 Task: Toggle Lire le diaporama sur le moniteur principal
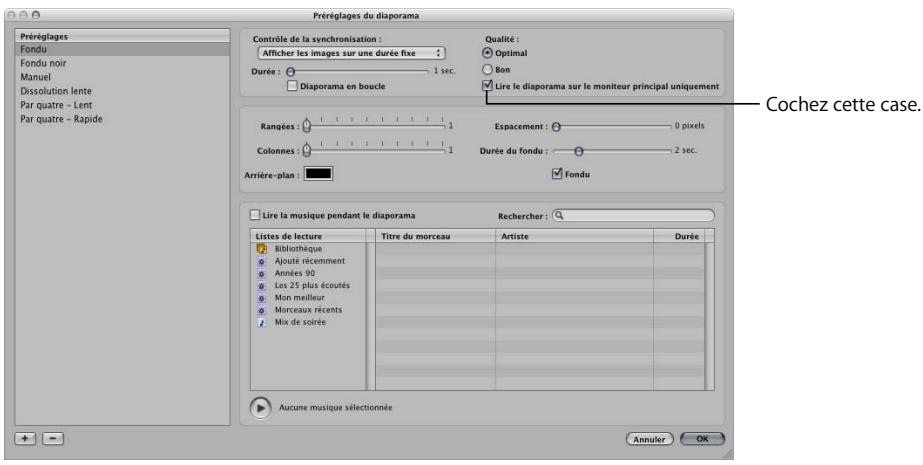coord(487,86)
